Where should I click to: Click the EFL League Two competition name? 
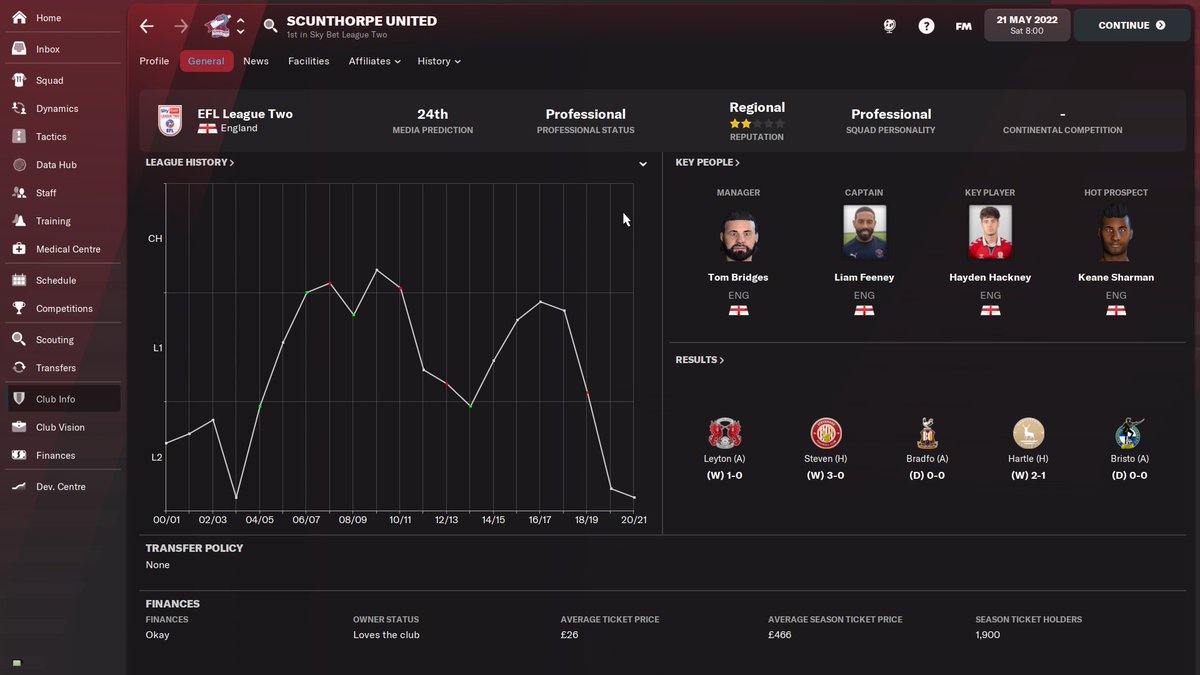[x=245, y=114]
